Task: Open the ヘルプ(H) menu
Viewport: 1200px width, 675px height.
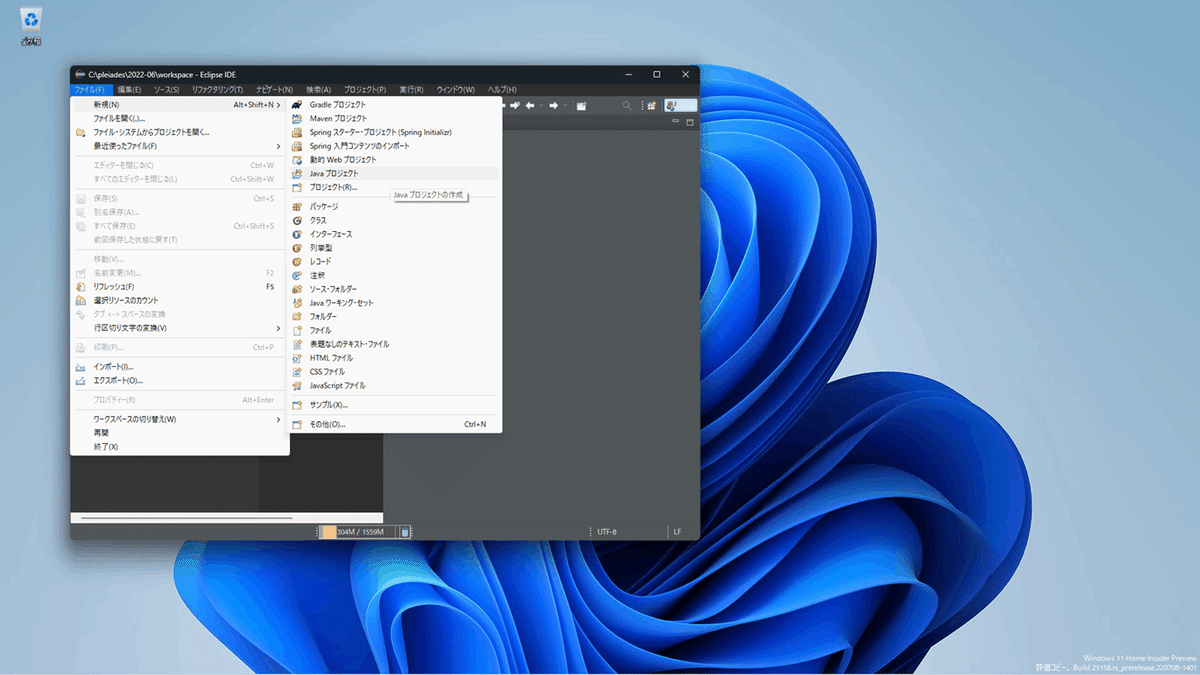Action: click(x=502, y=90)
